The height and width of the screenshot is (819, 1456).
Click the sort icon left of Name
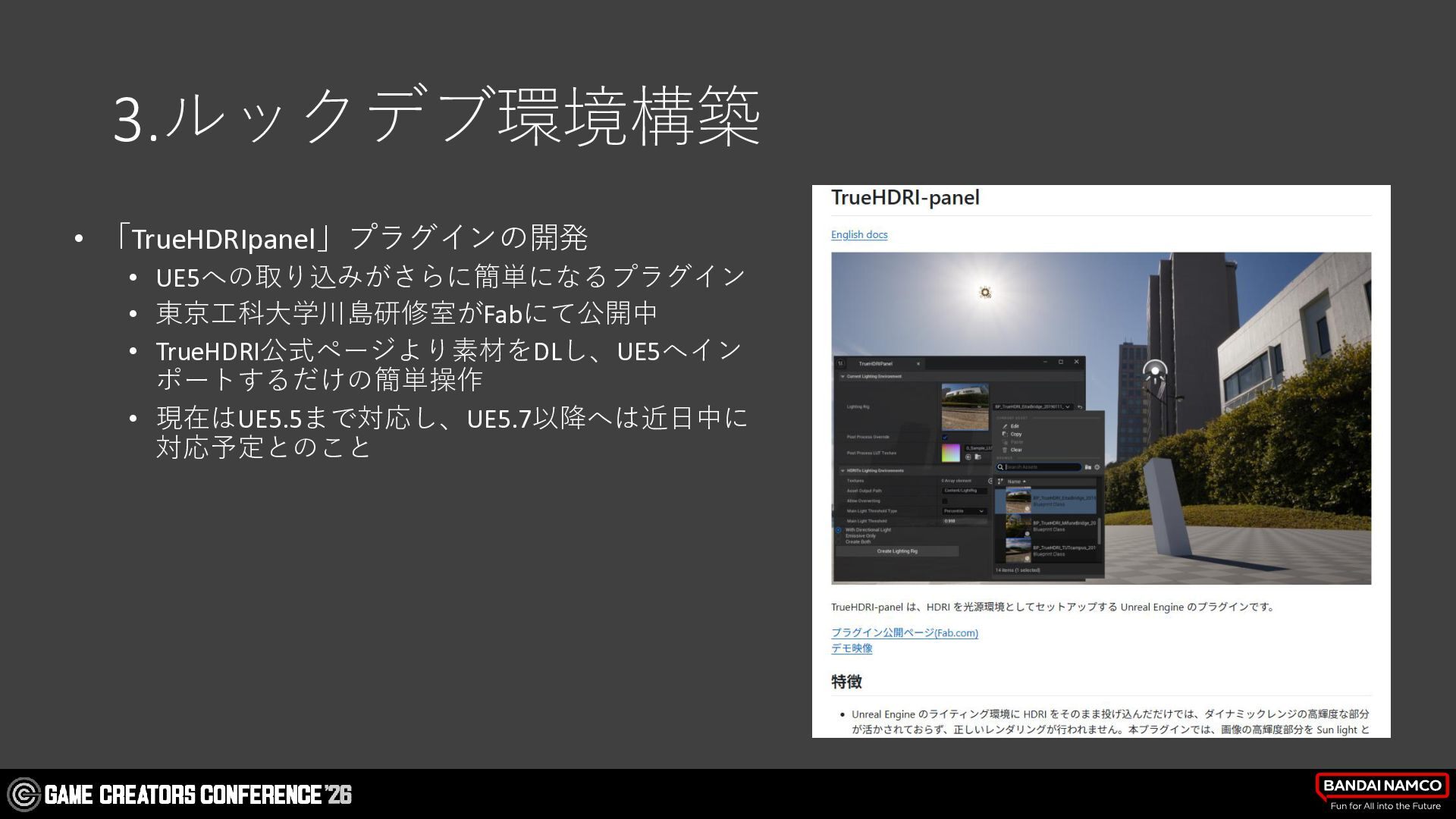[x=1000, y=482]
